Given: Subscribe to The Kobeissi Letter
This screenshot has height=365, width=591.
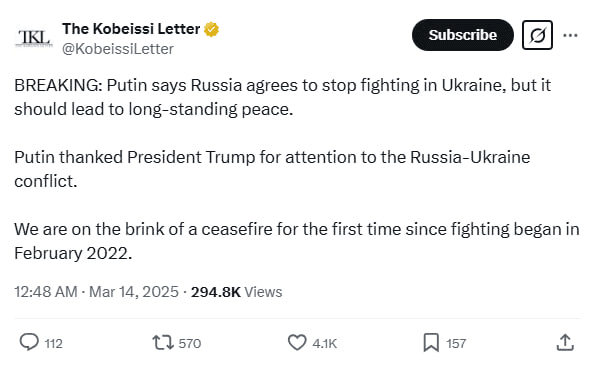Looking at the screenshot, I should pos(462,35).
